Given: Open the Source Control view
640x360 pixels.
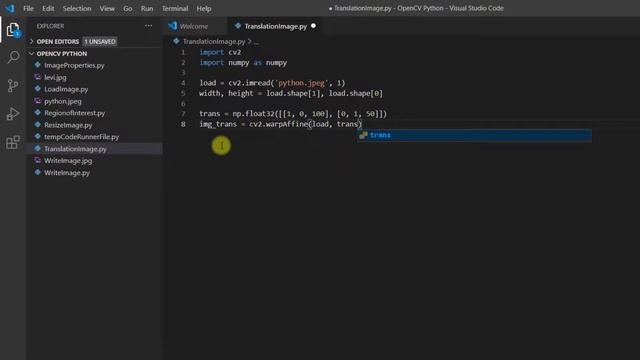Looking at the screenshot, I should click(x=13, y=85).
